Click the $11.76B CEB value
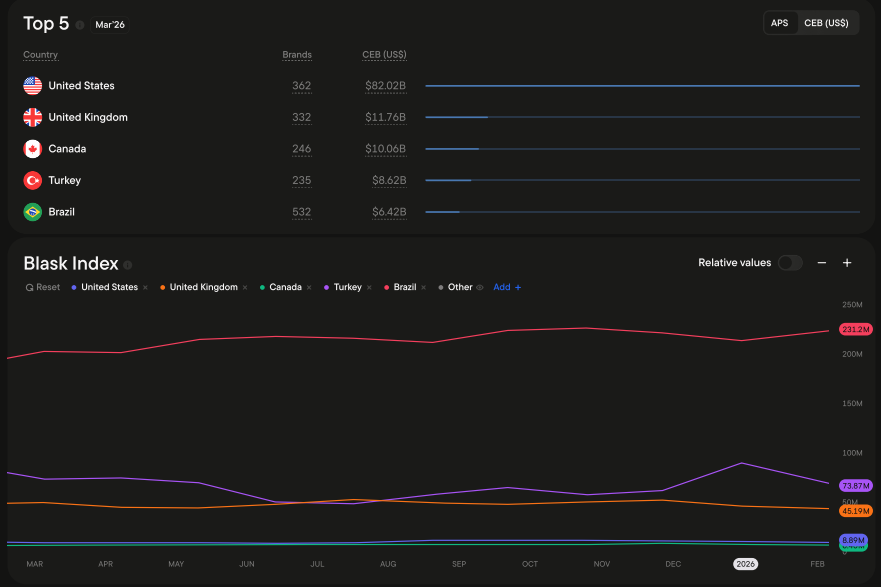This screenshot has width=881, height=587. tap(385, 117)
